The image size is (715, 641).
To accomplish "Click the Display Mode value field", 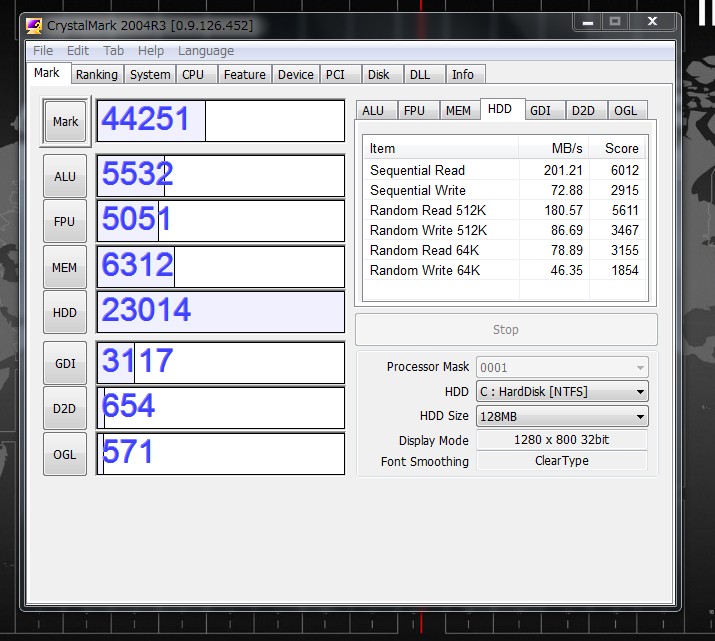I will [562, 440].
